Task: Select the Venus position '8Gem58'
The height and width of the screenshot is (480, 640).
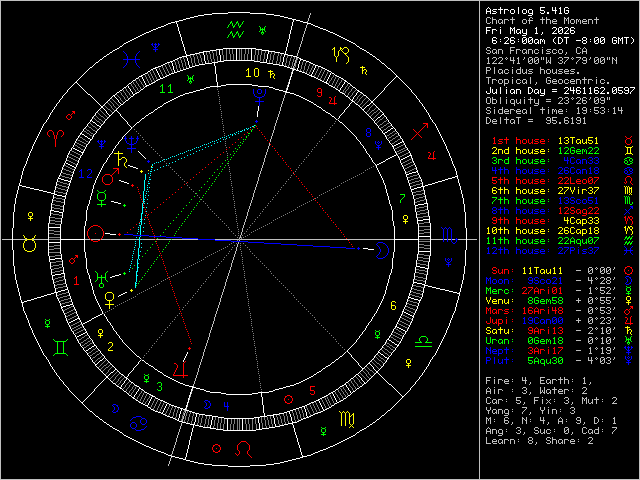Action: [x=545, y=301]
